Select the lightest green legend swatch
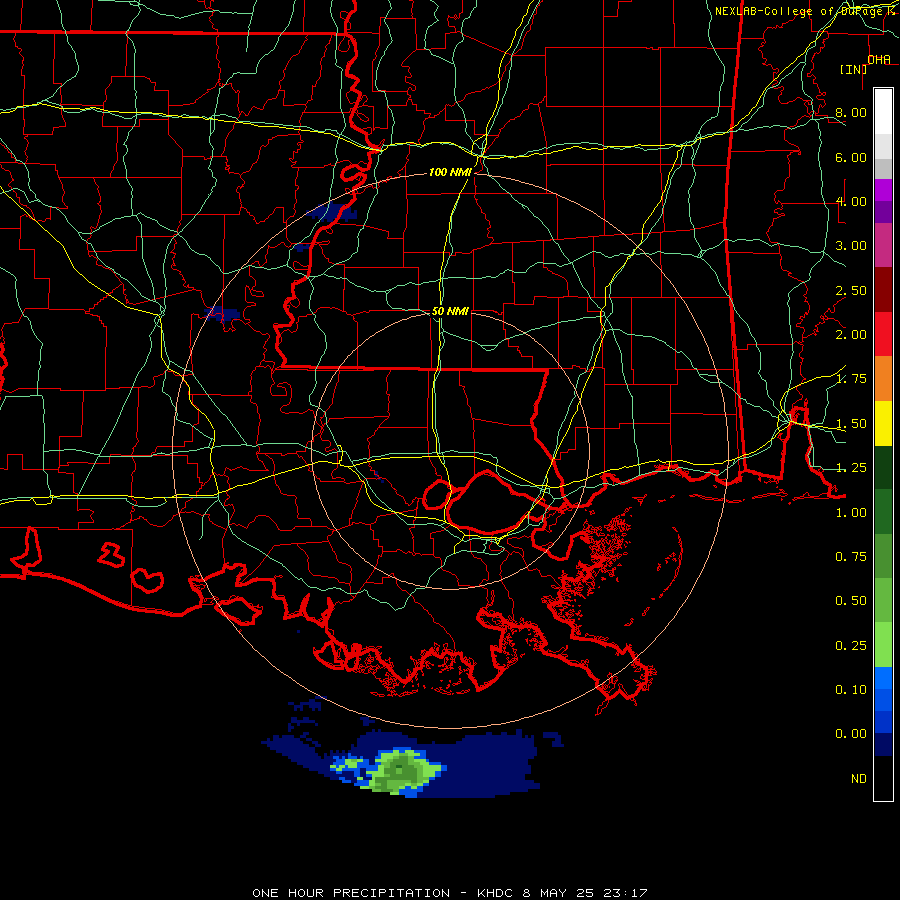Viewport: 900px width, 900px height. (x=883, y=645)
